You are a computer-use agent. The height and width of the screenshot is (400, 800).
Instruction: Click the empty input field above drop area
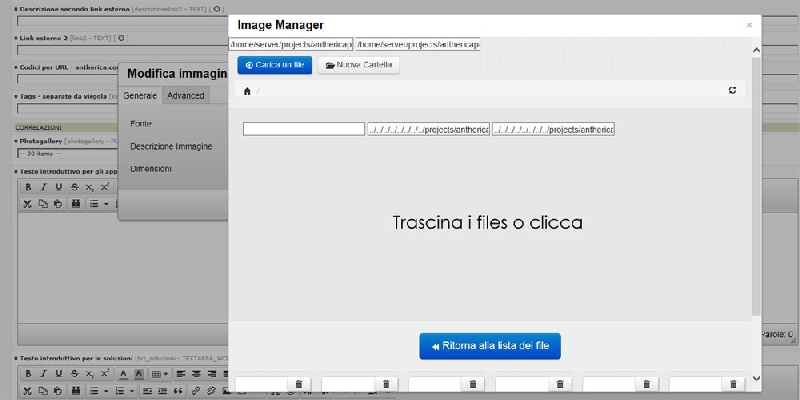coord(303,129)
